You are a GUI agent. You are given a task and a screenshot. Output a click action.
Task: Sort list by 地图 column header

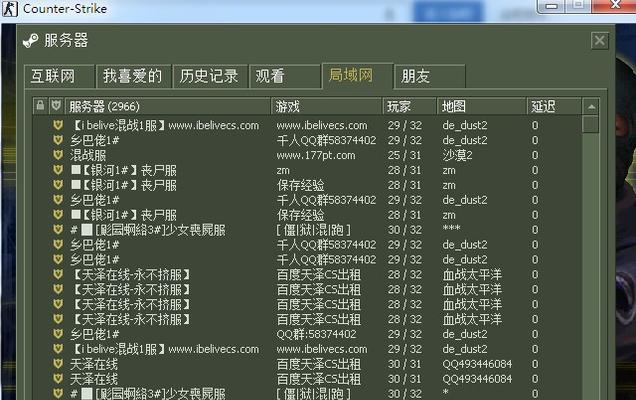pyautogui.click(x=481, y=106)
